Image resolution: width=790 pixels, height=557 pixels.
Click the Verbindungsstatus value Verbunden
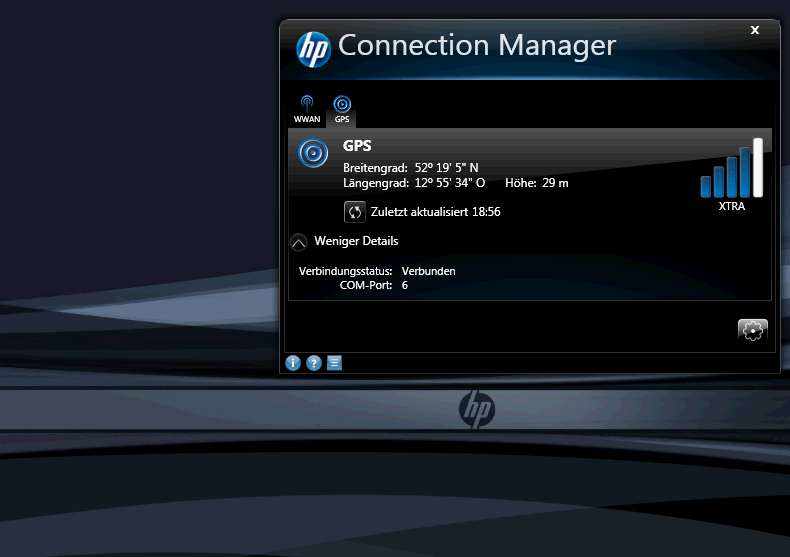(428, 271)
